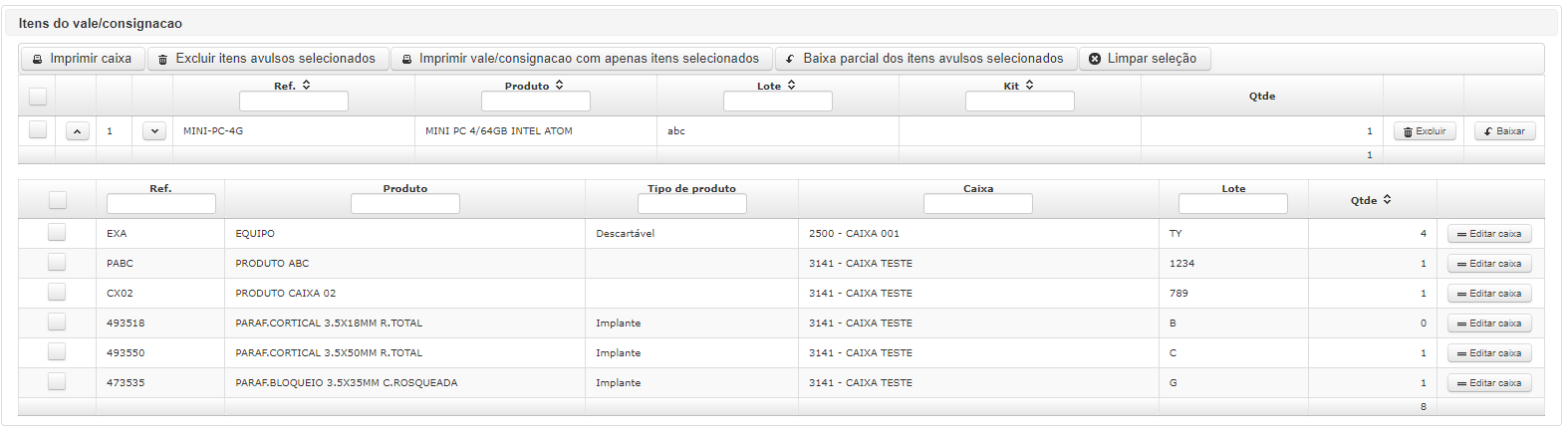Click Excluir itens avulsos selecionados trash button
The height and width of the screenshot is (429, 1568).
point(268,59)
